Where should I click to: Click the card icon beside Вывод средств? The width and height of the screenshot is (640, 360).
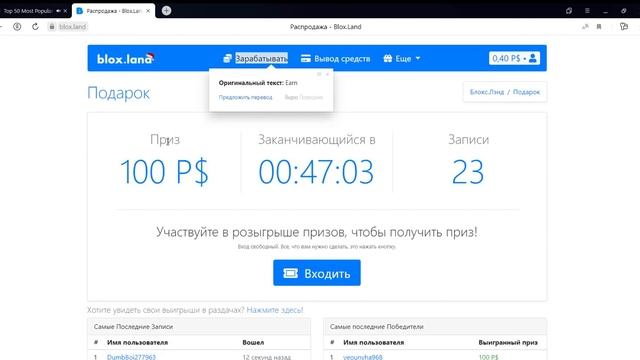[x=306, y=58]
